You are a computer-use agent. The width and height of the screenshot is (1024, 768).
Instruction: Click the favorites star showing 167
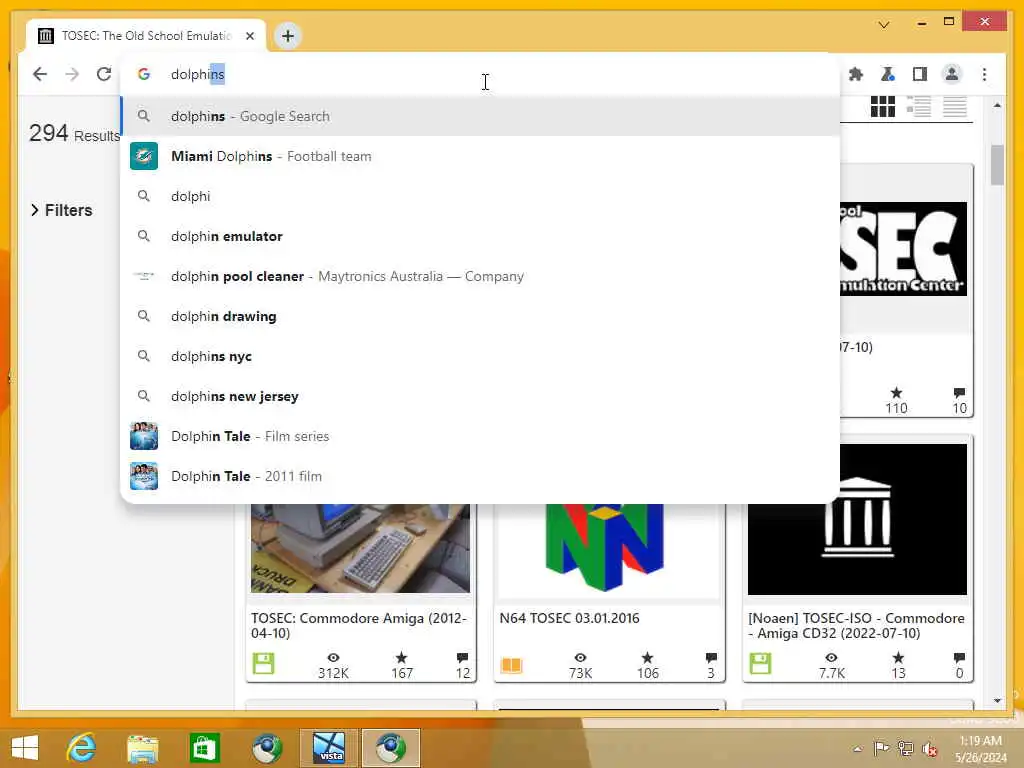coord(402,657)
